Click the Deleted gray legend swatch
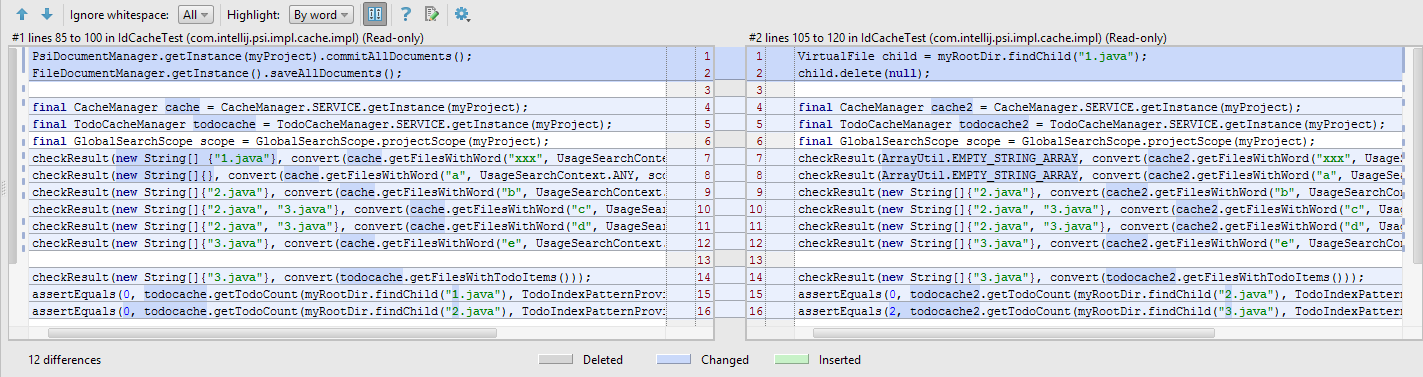 click(555, 360)
